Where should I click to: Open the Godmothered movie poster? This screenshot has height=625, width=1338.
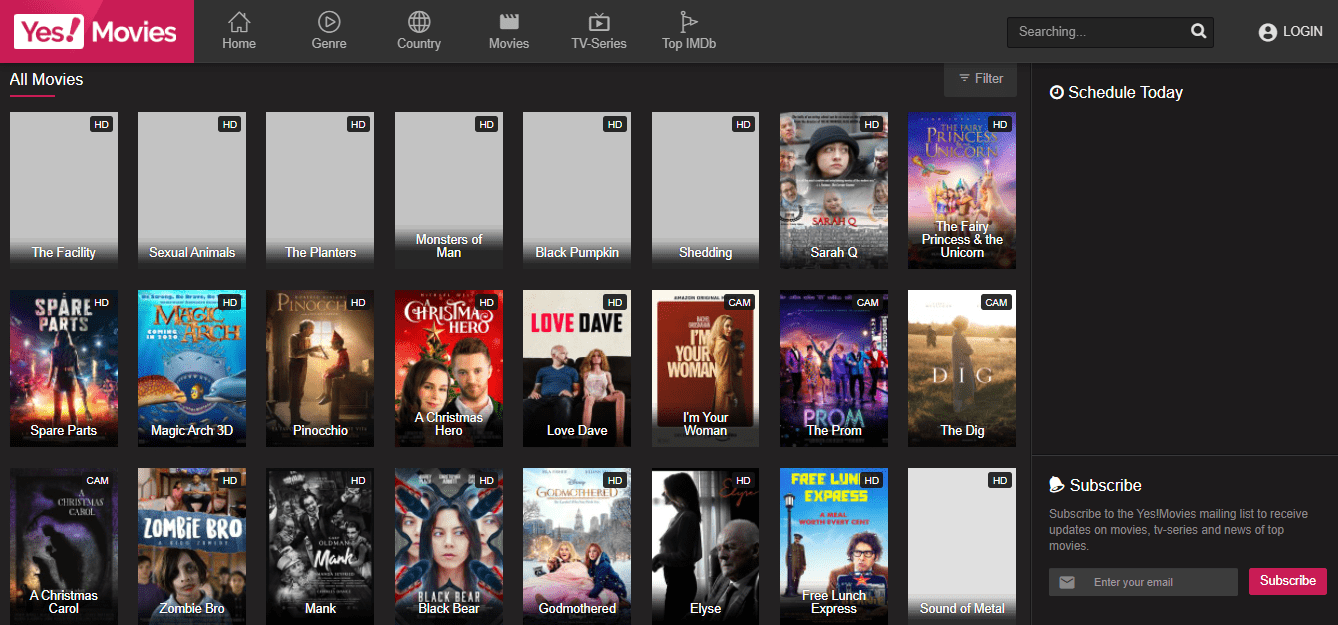[x=577, y=546]
